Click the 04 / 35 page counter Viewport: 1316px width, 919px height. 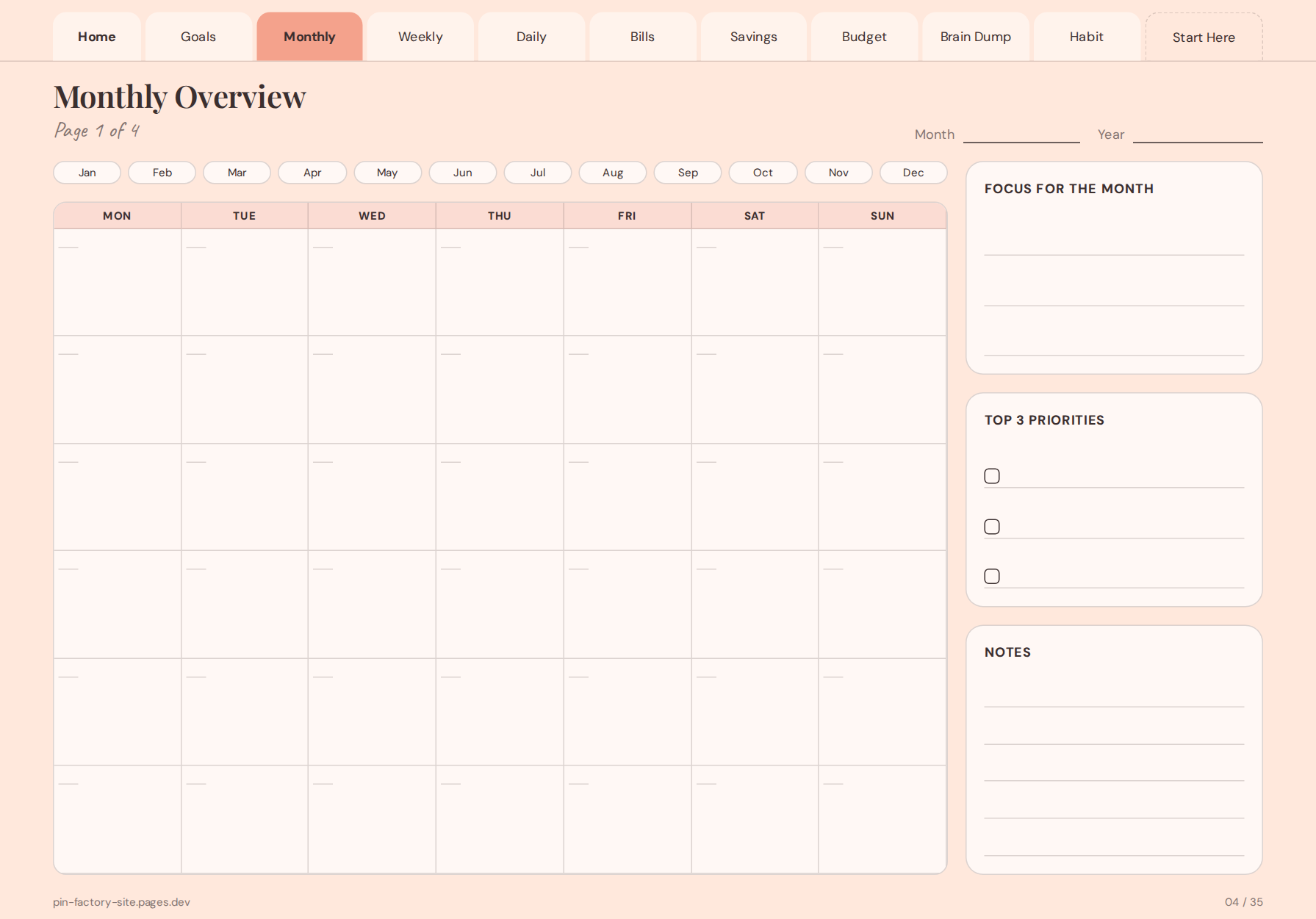pyautogui.click(x=1244, y=902)
